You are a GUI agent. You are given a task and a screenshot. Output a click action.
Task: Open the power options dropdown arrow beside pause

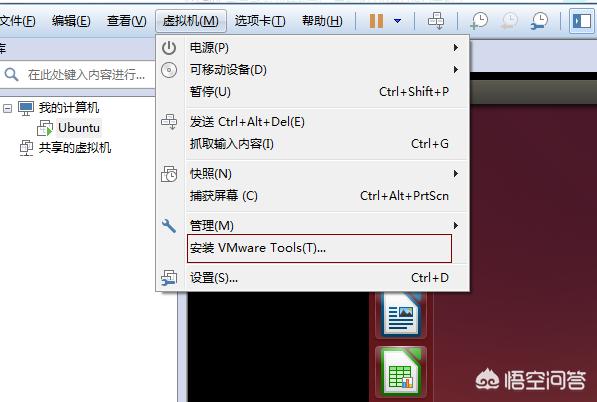tap(397, 21)
